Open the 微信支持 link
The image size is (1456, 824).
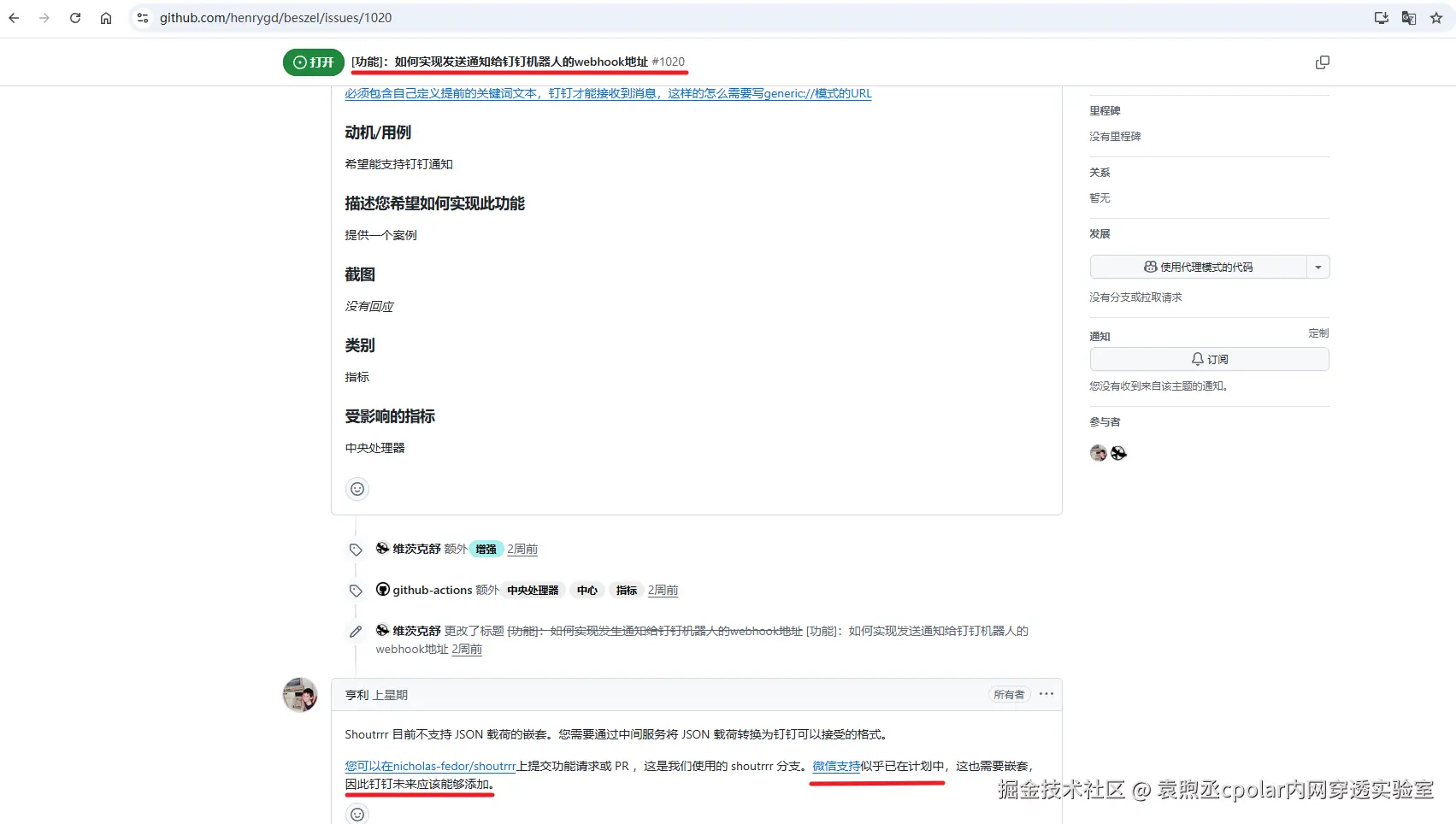(836, 766)
